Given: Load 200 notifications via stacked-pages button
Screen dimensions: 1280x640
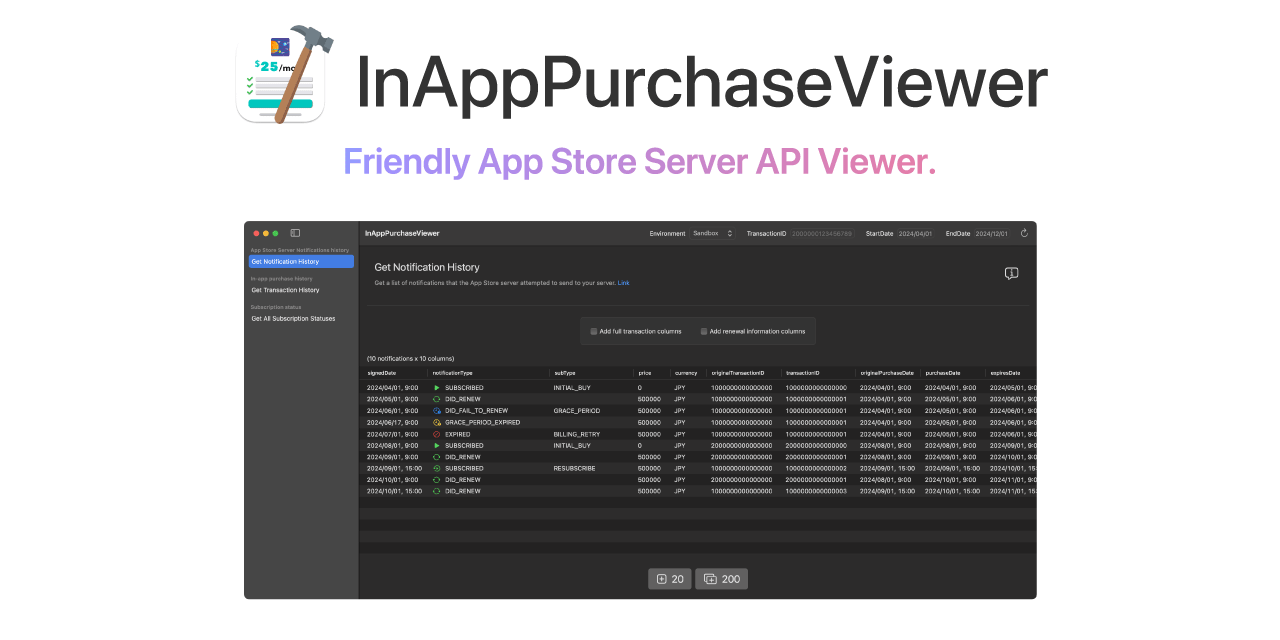Looking at the screenshot, I should 721,578.
